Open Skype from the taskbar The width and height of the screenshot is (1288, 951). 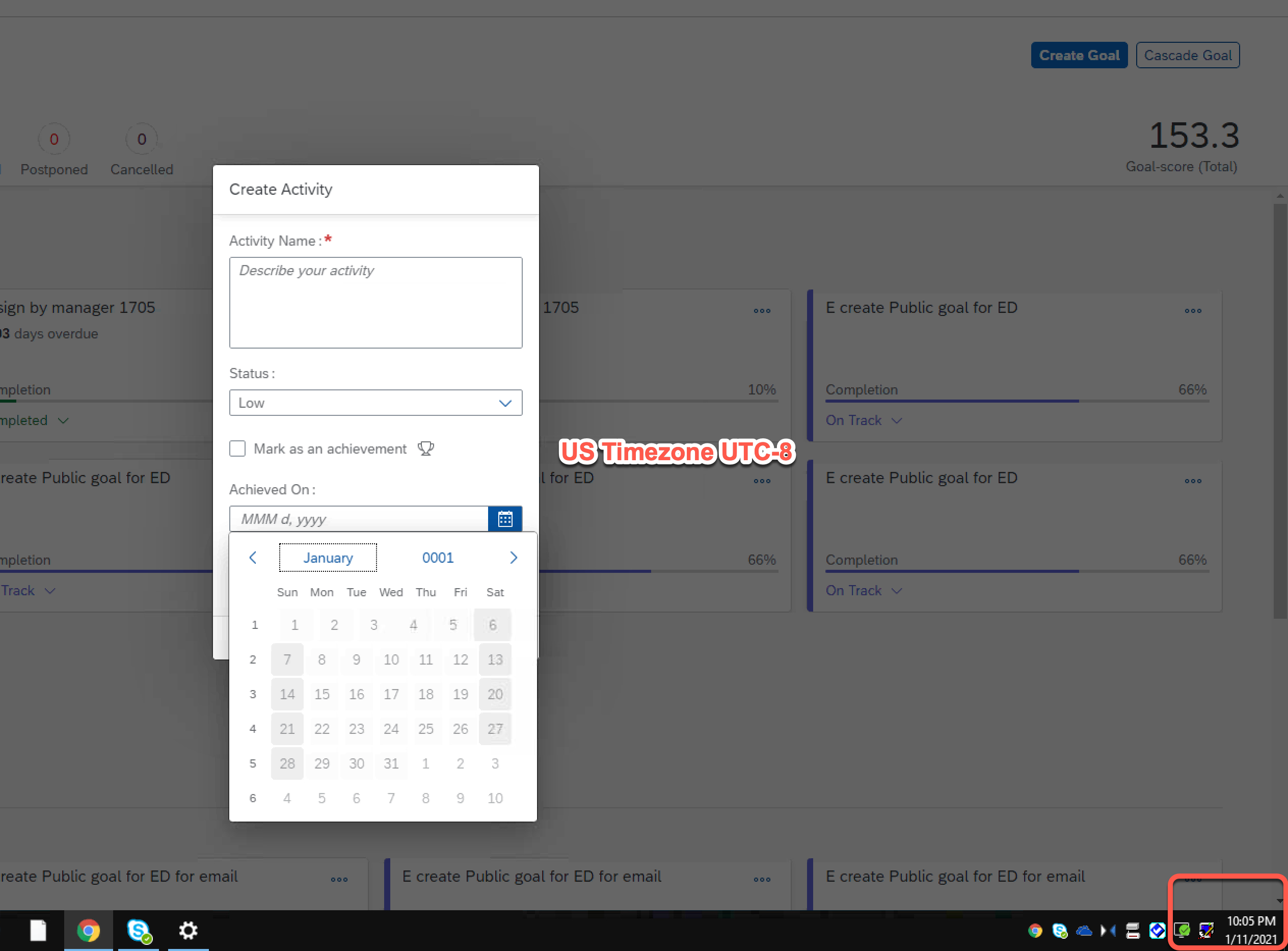[138, 930]
